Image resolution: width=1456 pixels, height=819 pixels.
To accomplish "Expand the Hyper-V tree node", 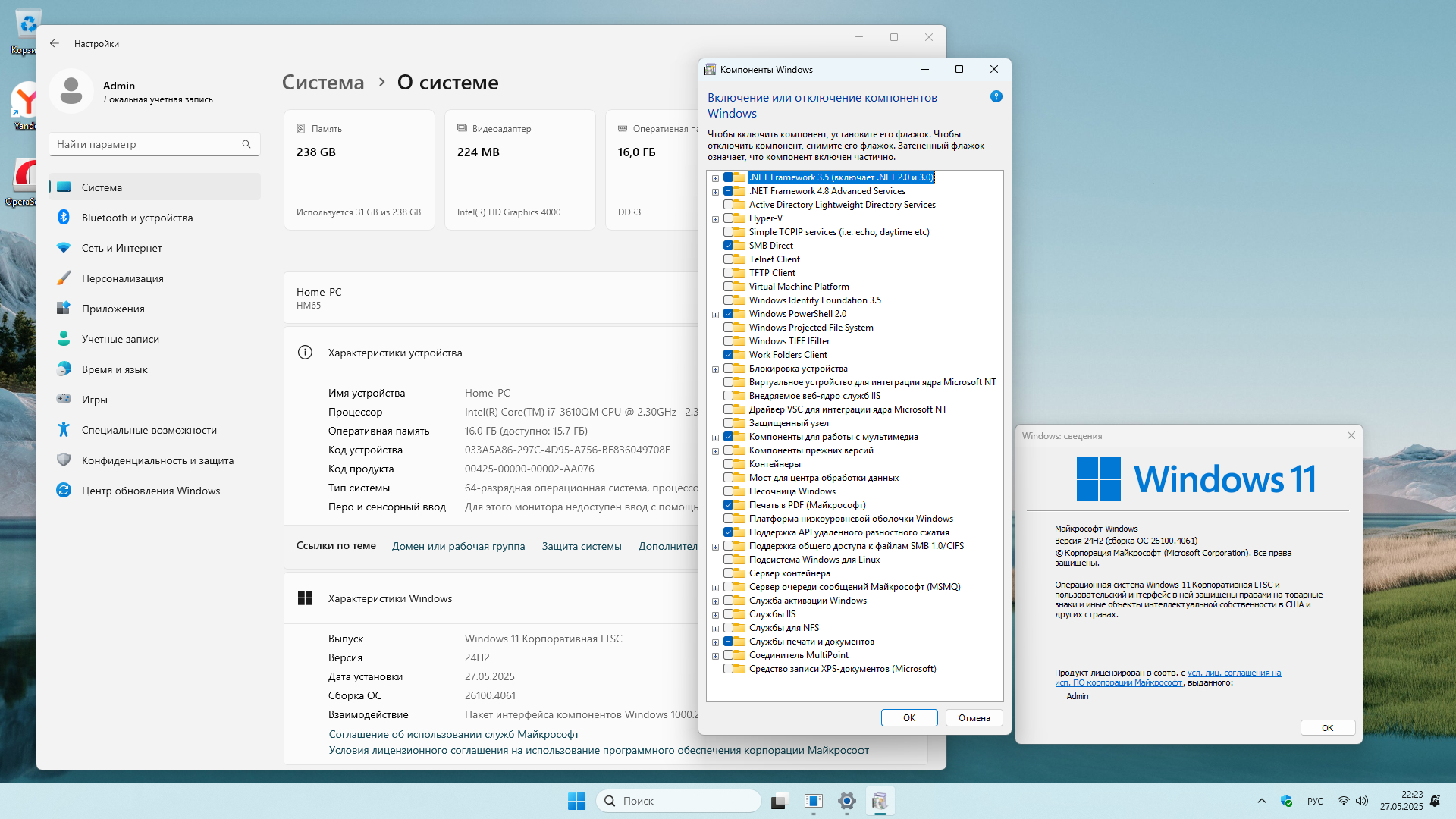I will 715,219.
